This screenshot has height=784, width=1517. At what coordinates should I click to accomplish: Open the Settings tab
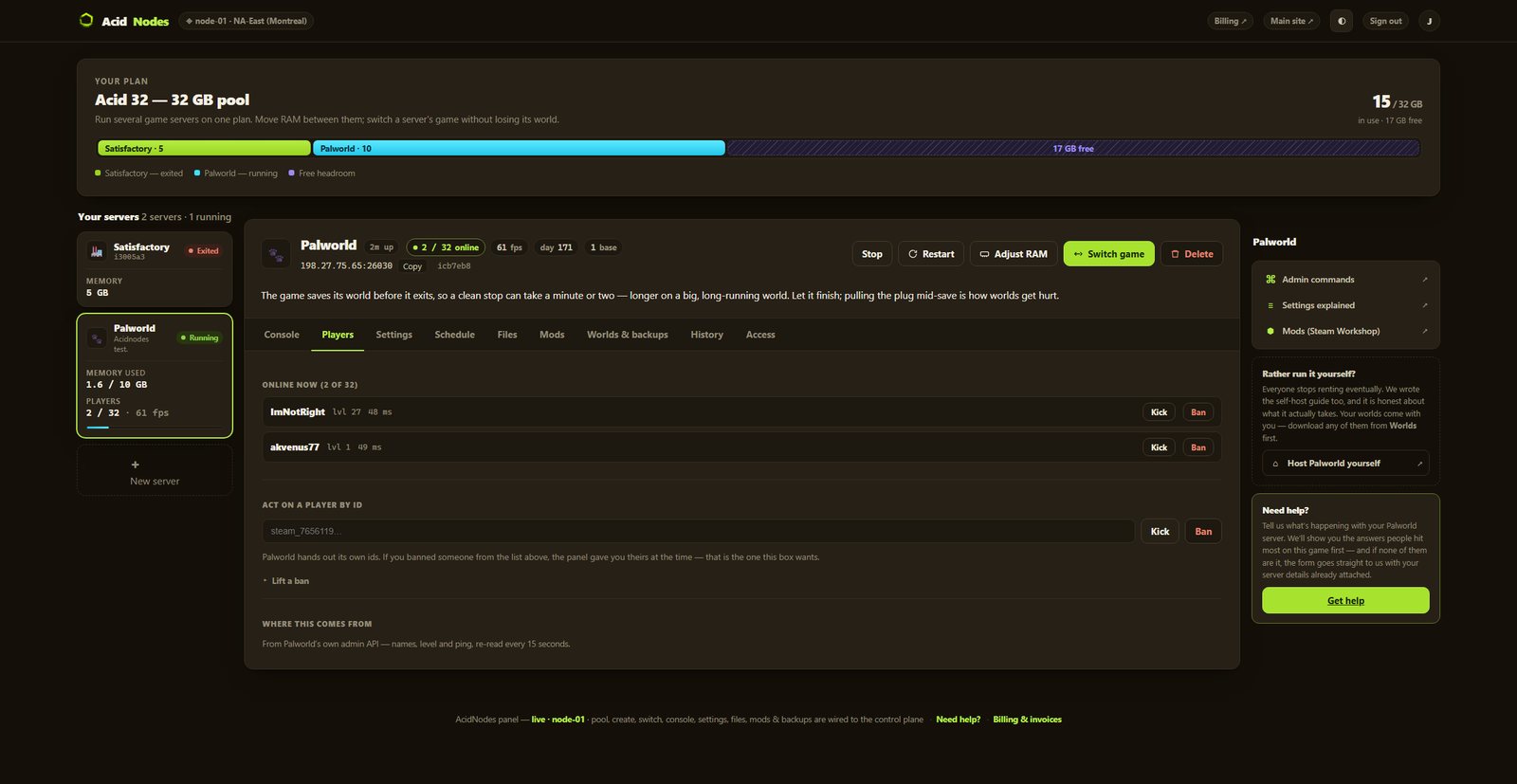(x=393, y=335)
